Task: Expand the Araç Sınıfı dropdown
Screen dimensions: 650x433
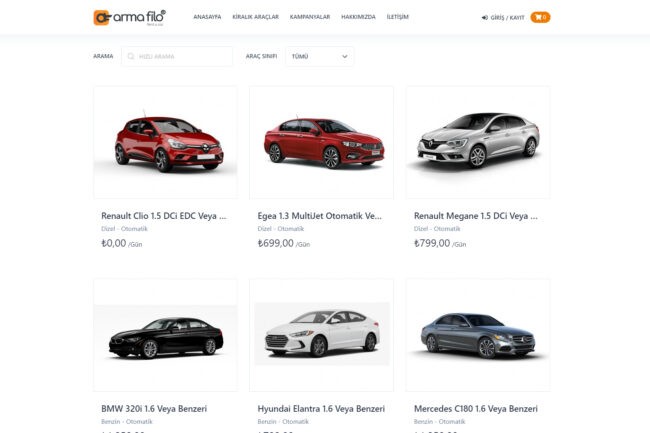Action: tap(319, 57)
